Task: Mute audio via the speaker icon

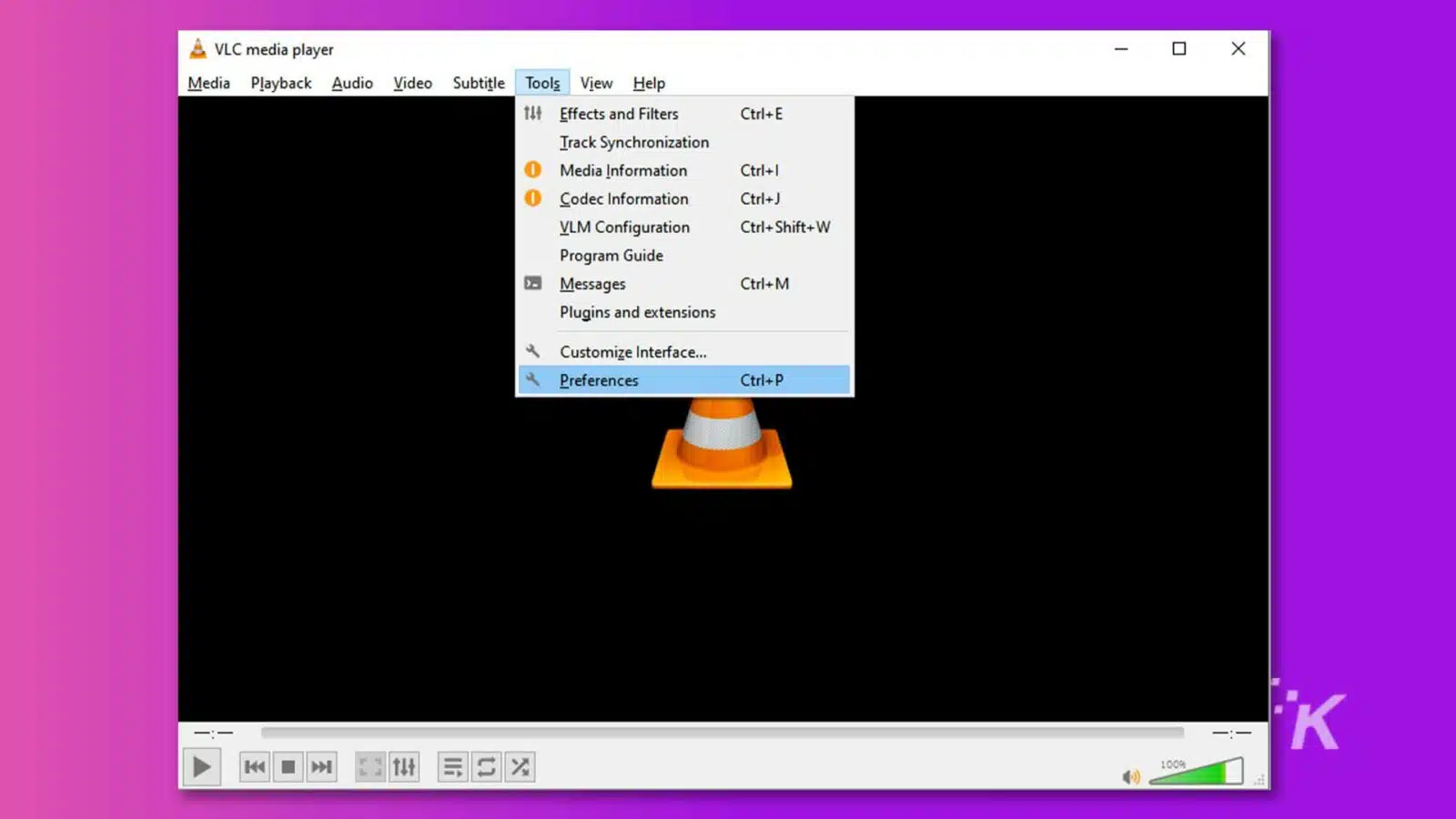Action: pos(1131,775)
